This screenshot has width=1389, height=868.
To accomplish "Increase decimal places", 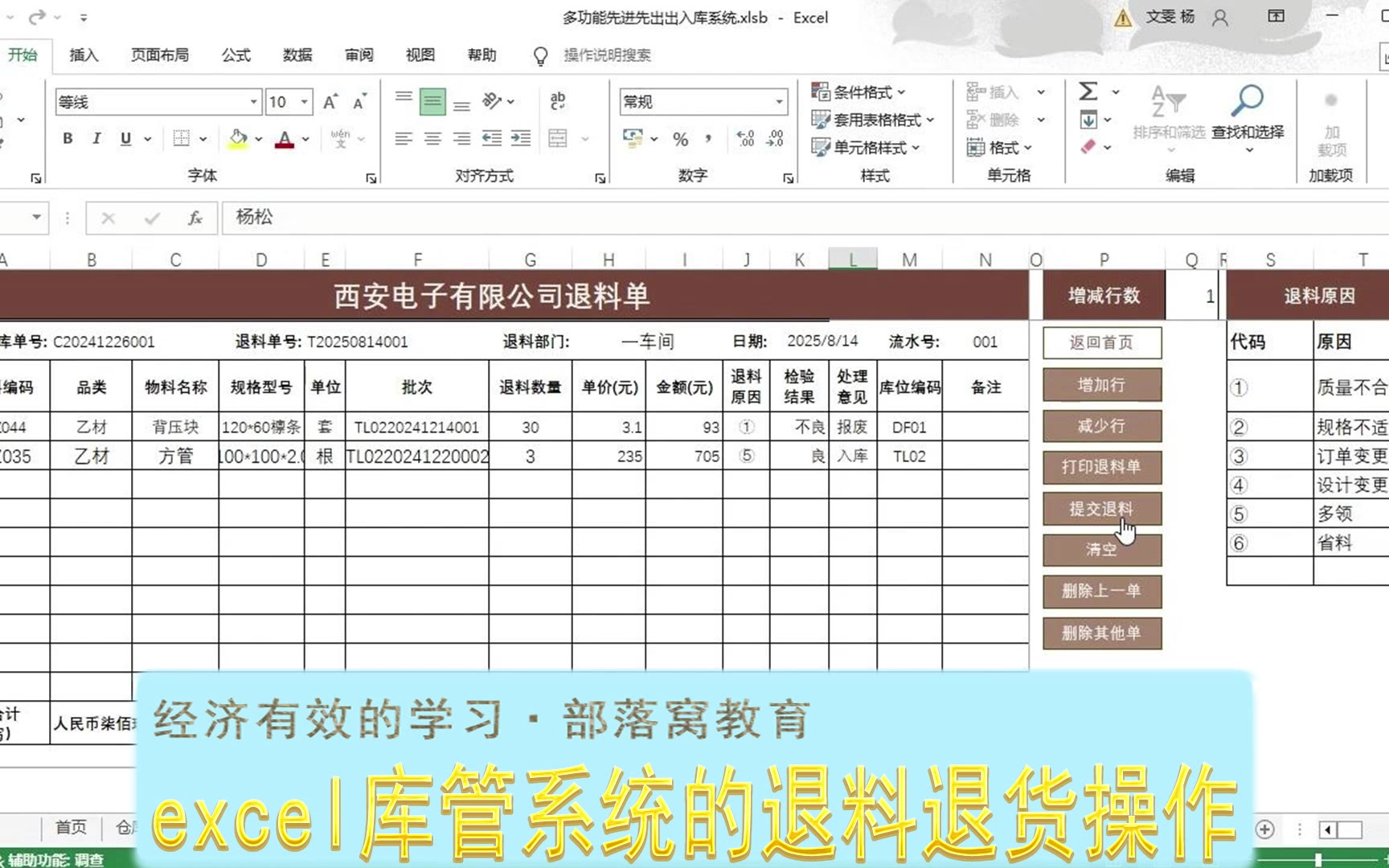I will point(745,138).
